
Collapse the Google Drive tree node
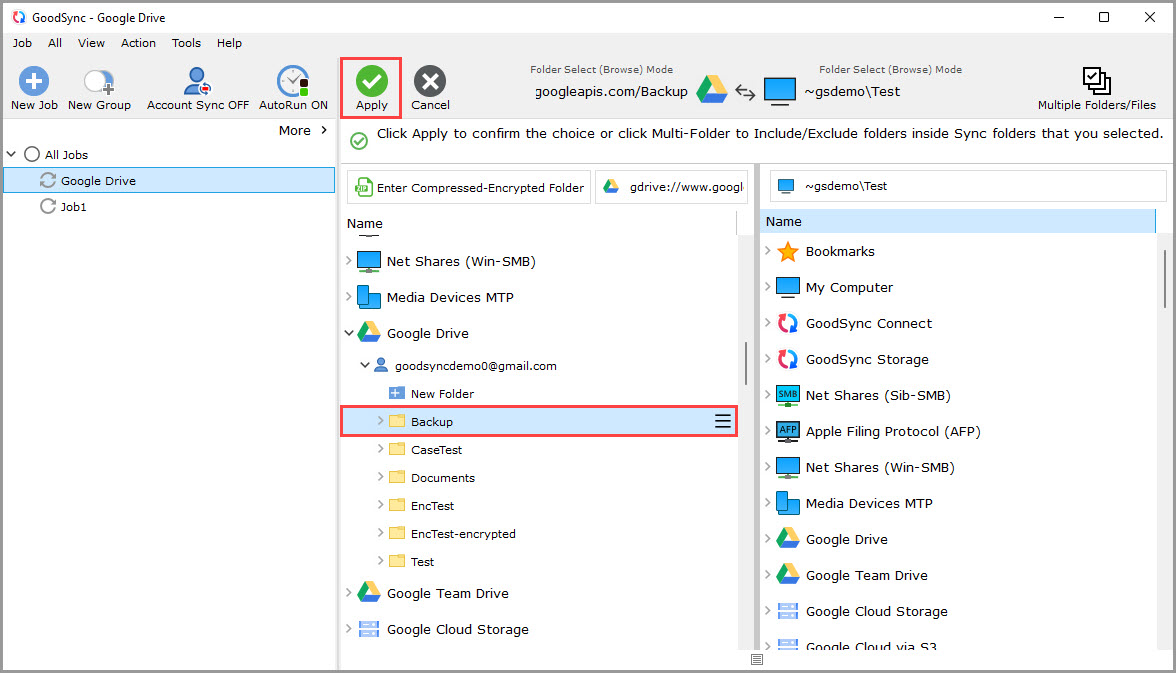(x=349, y=332)
